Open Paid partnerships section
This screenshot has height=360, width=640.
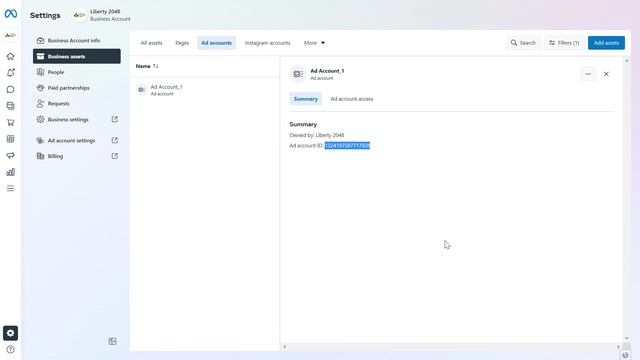point(77,88)
